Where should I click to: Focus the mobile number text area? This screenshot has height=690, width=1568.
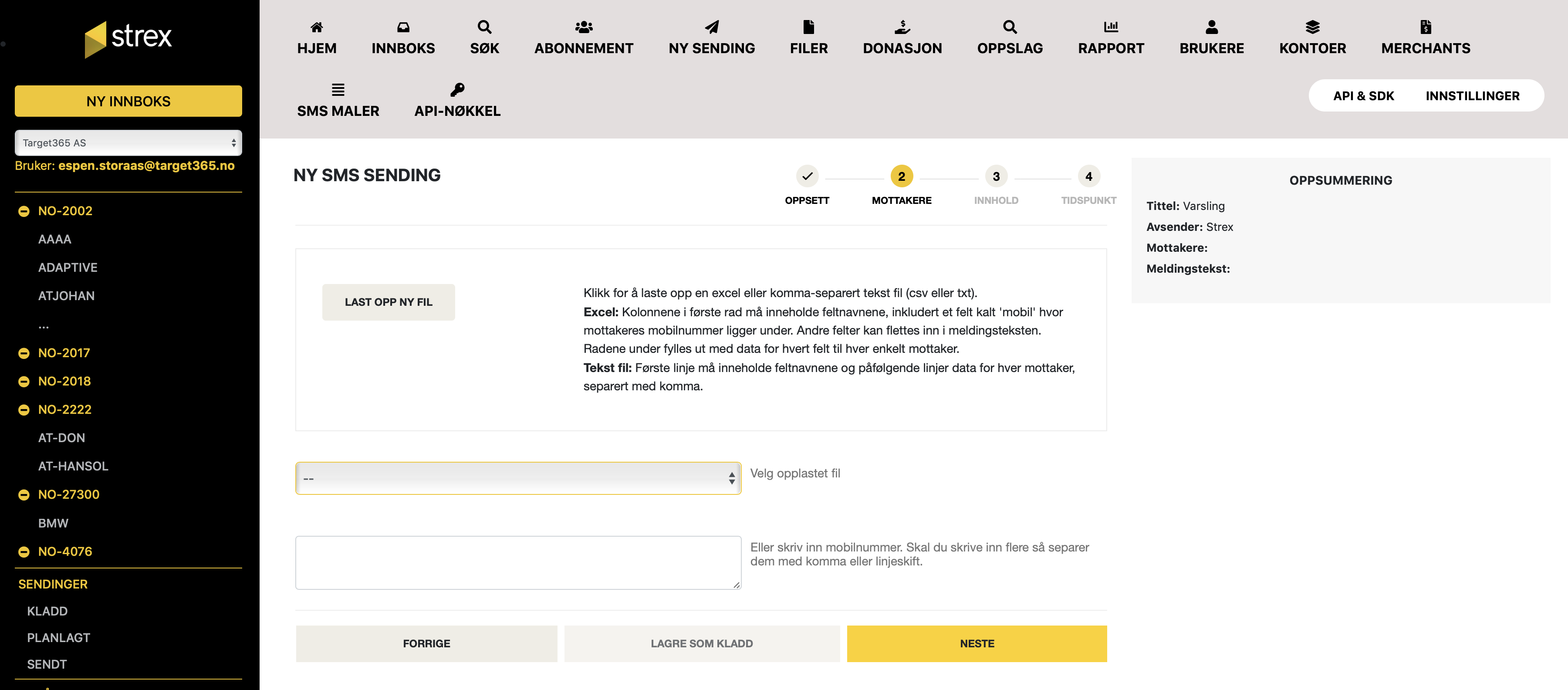(x=518, y=562)
